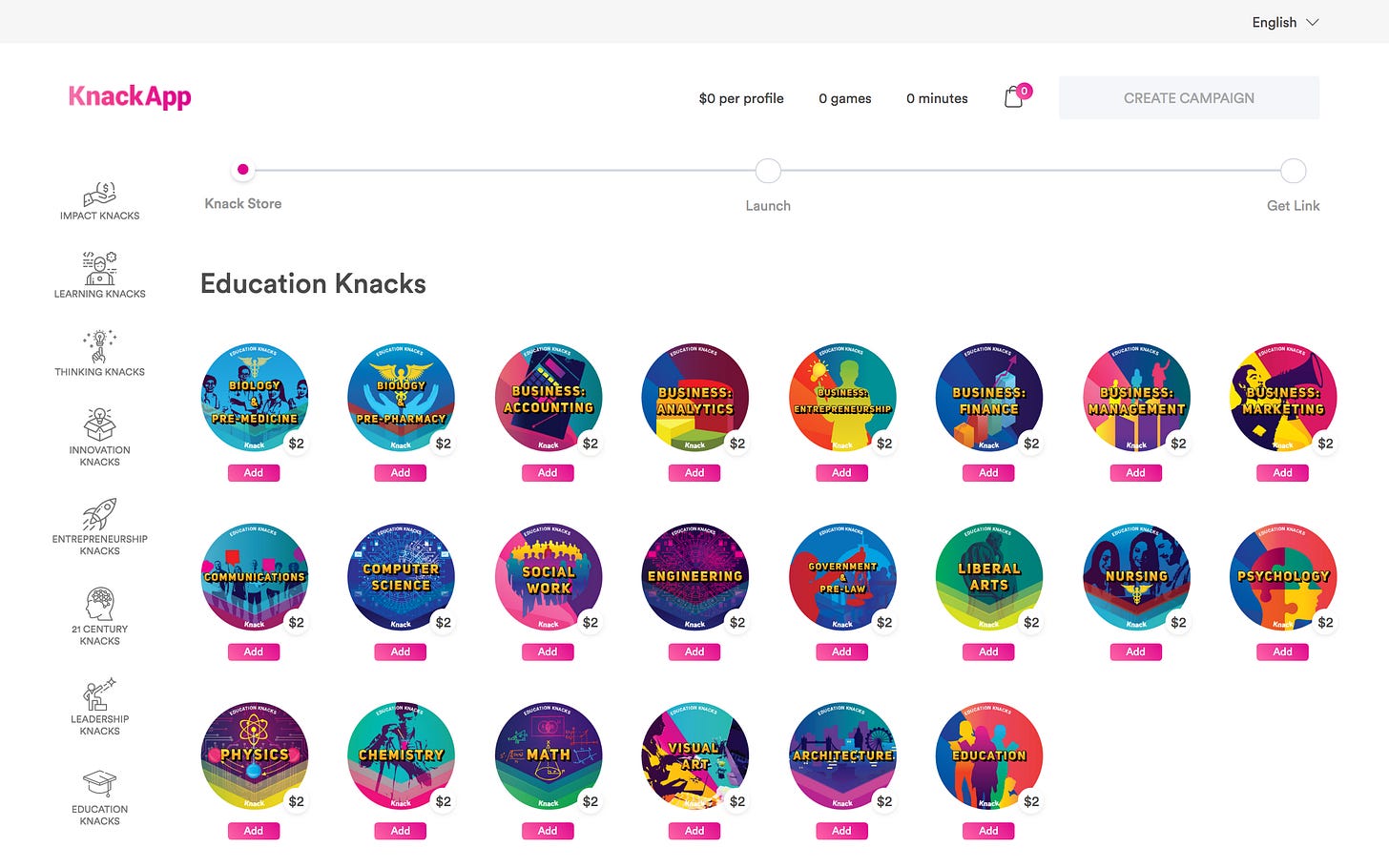The width and height of the screenshot is (1389, 868).
Task: Click the Knack Store step marker
Action: 243,170
